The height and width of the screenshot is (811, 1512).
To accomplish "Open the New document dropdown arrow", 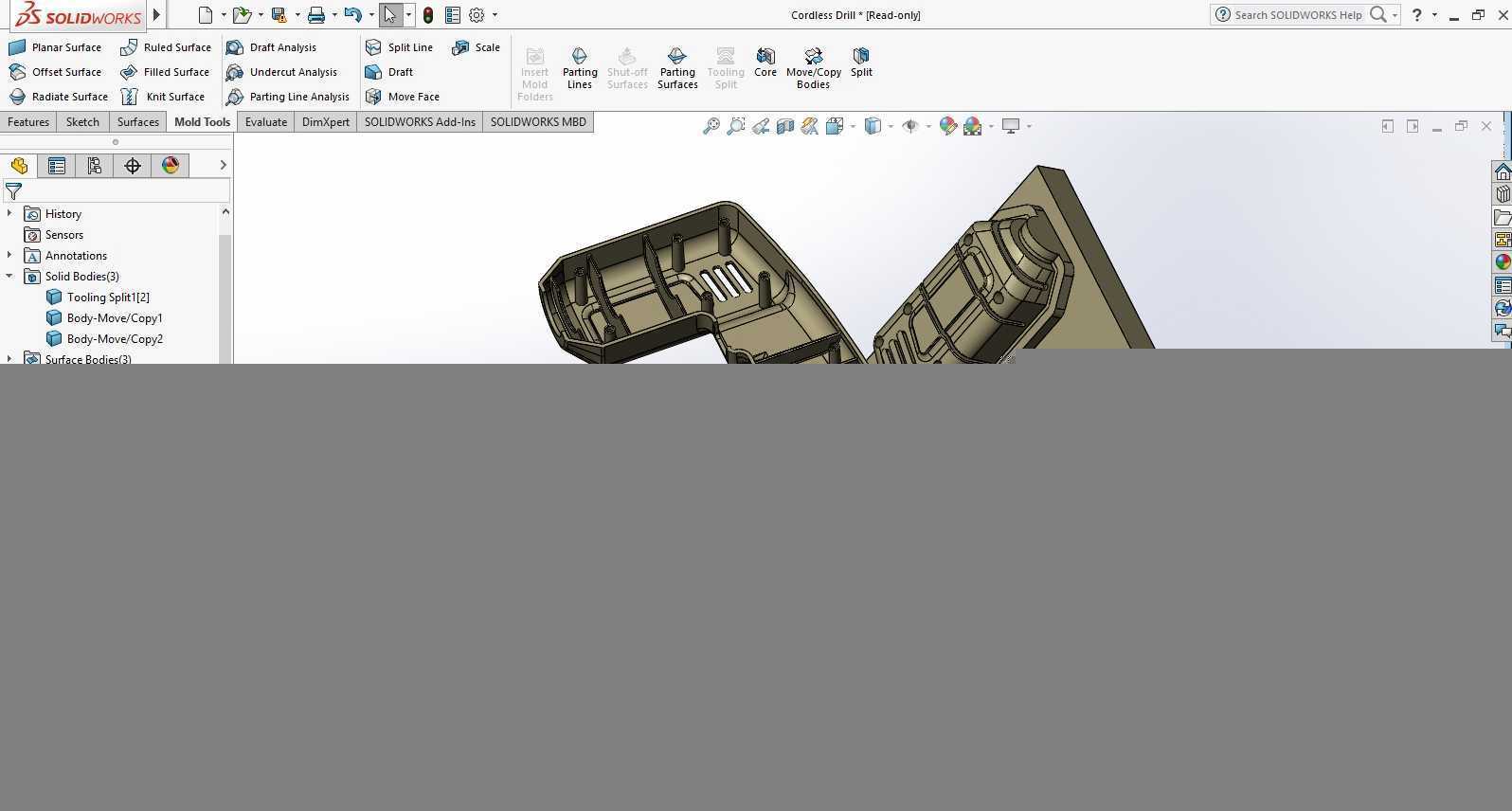I will [x=224, y=15].
